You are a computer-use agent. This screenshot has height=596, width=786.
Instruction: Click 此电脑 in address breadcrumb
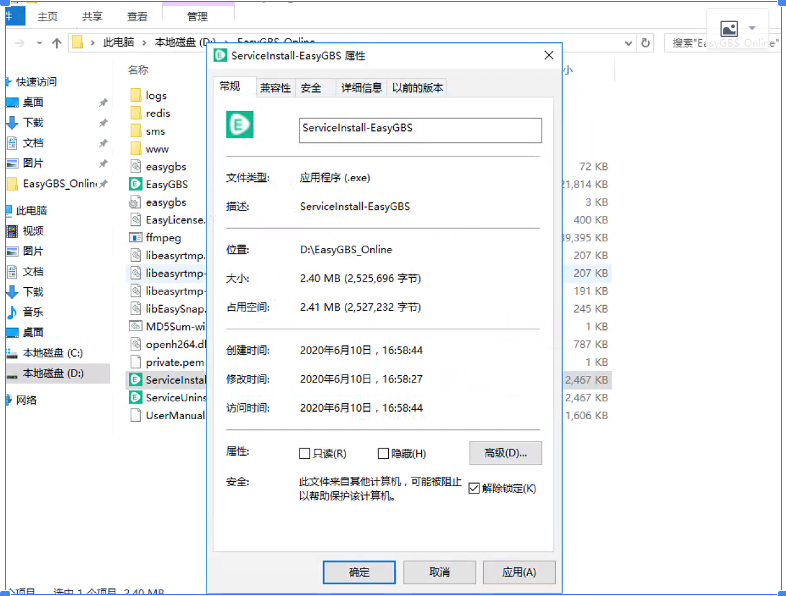(x=118, y=42)
